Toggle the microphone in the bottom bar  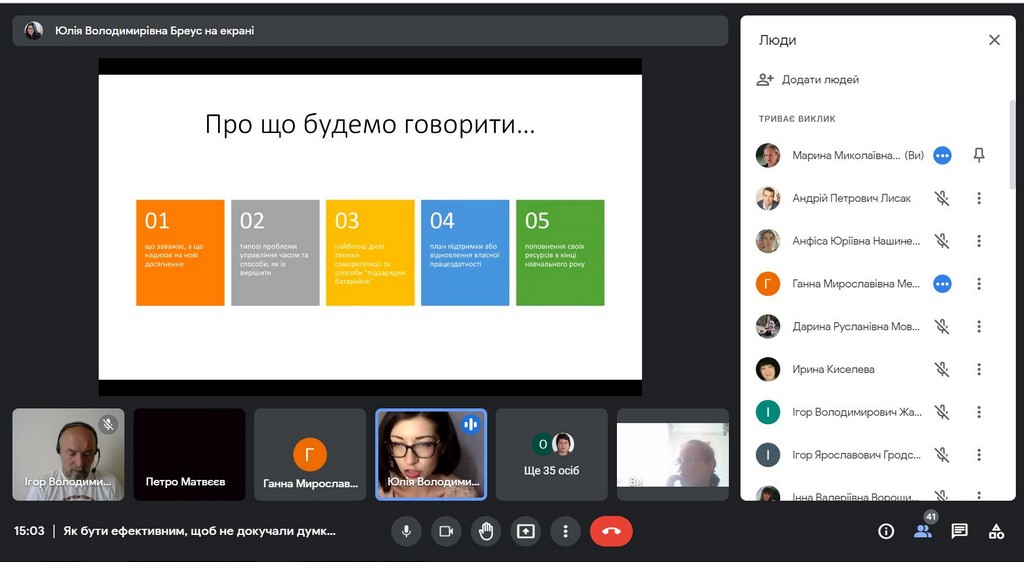click(406, 531)
